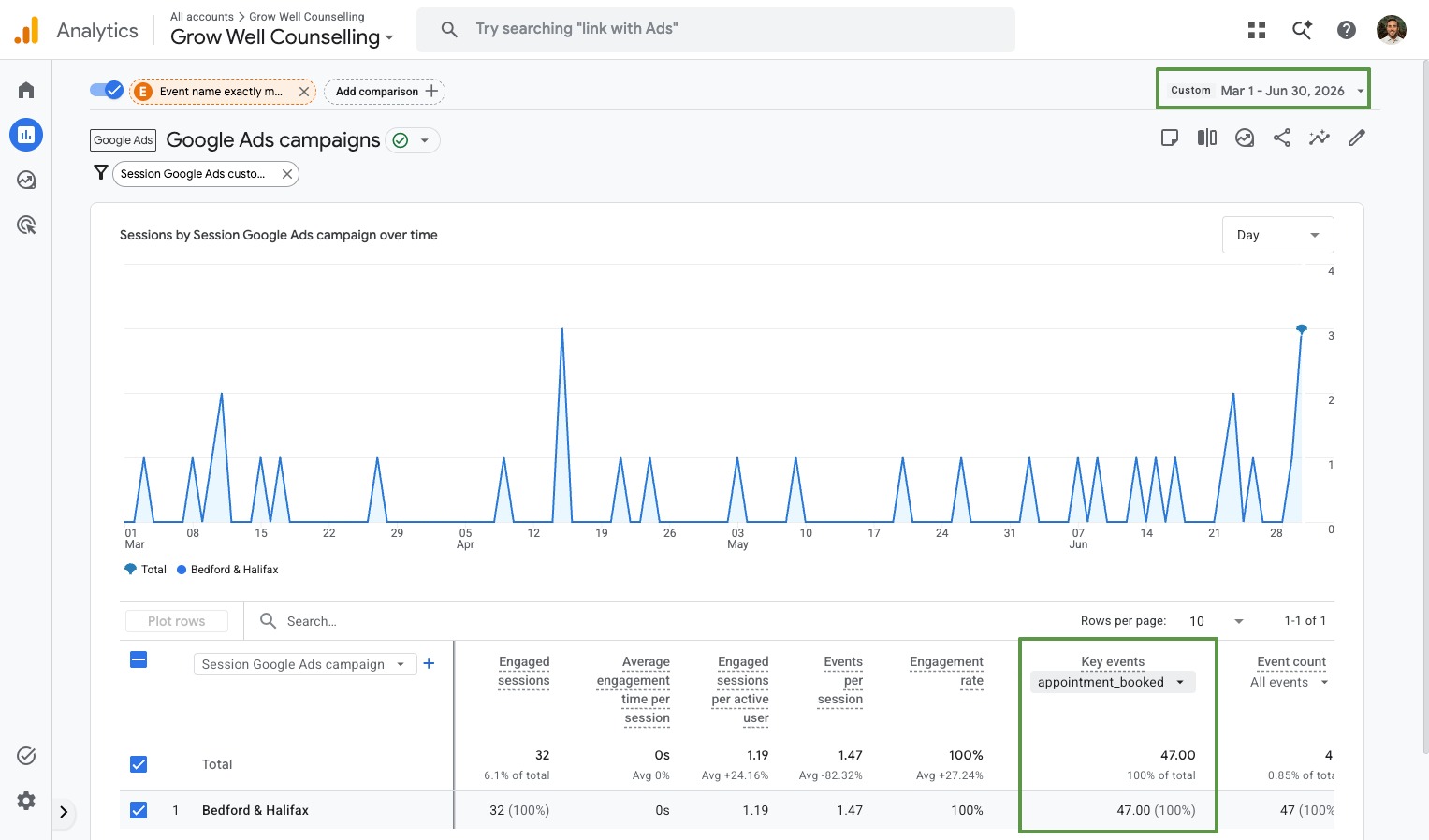Click the table Search field

[x=312, y=621]
